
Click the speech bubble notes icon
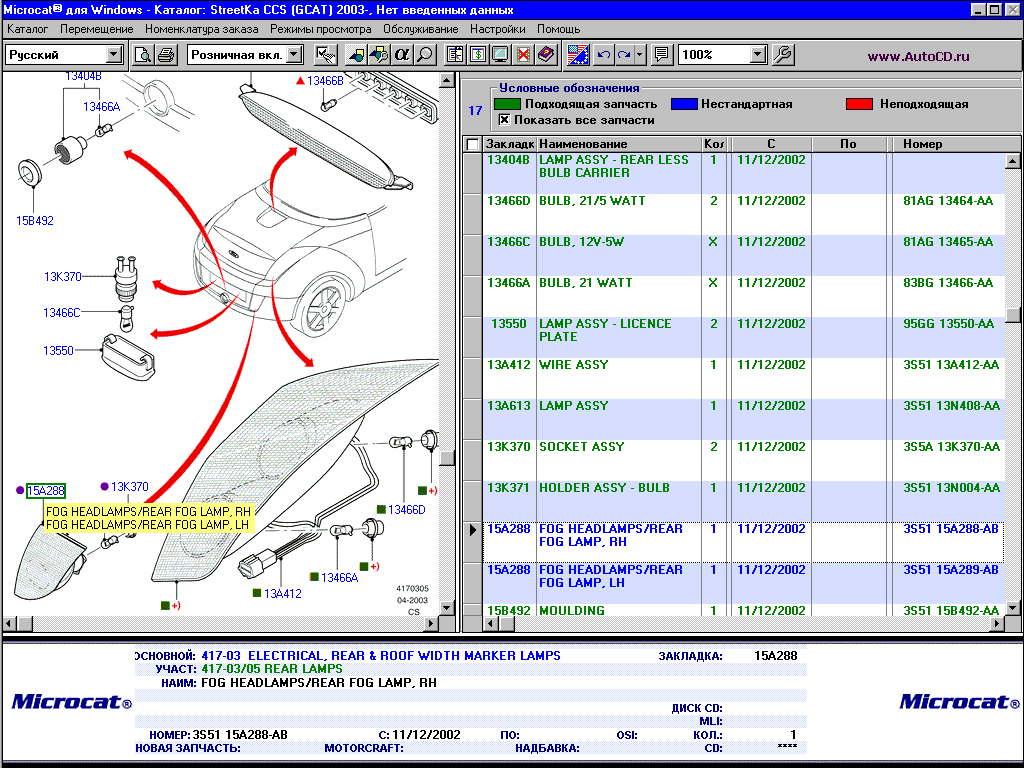pos(662,55)
